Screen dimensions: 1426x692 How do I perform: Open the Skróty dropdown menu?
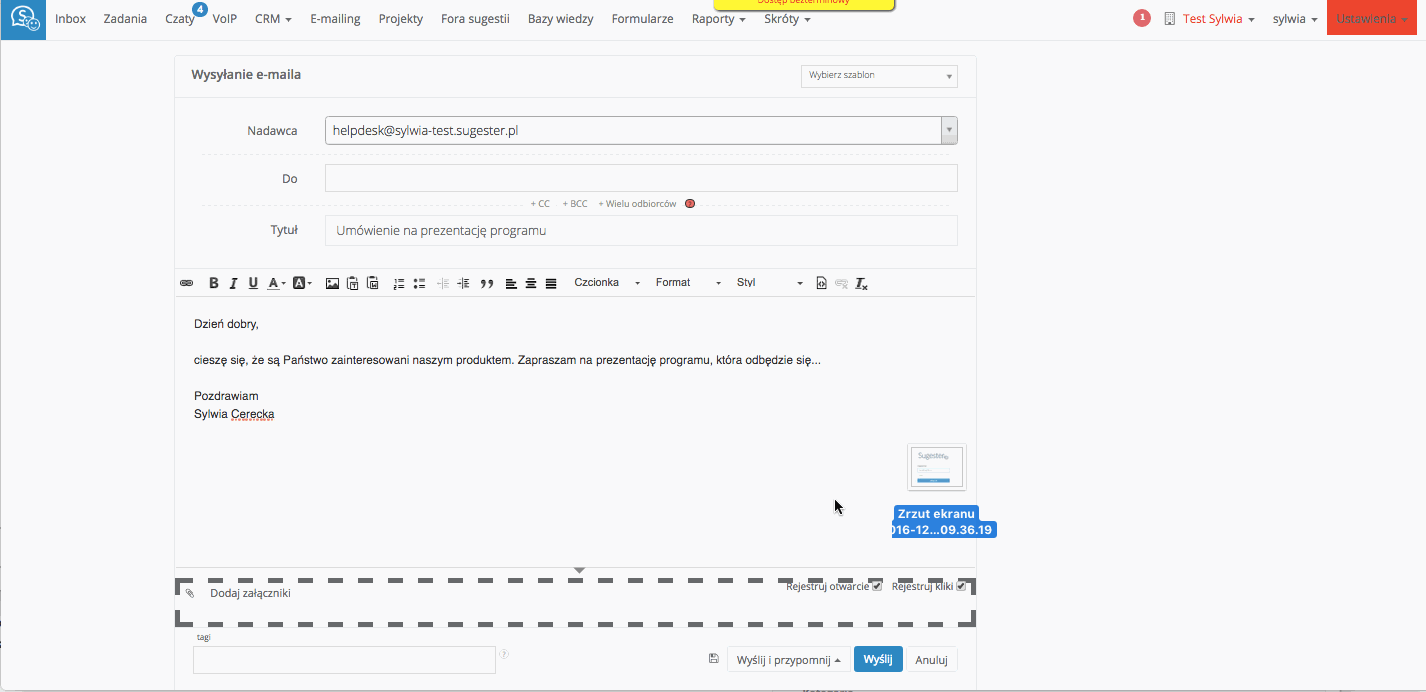(787, 19)
